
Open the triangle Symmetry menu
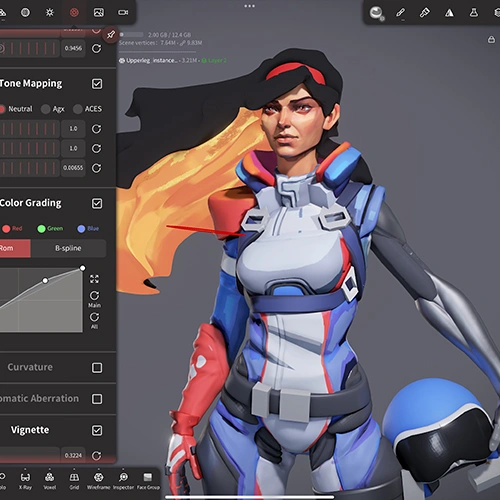[x=449, y=13]
